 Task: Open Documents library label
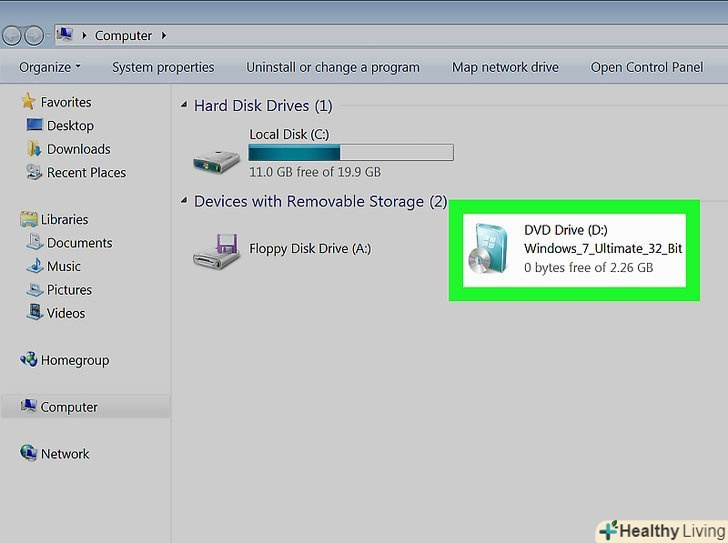coord(79,243)
